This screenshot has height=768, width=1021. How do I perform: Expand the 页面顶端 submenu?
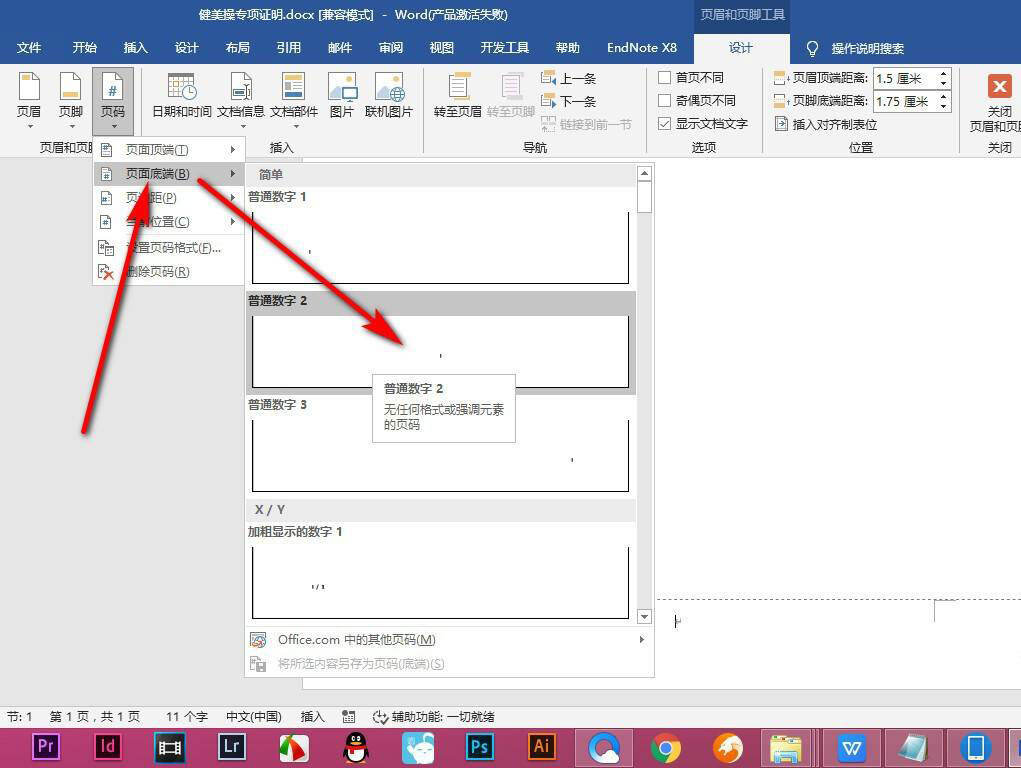[155, 149]
